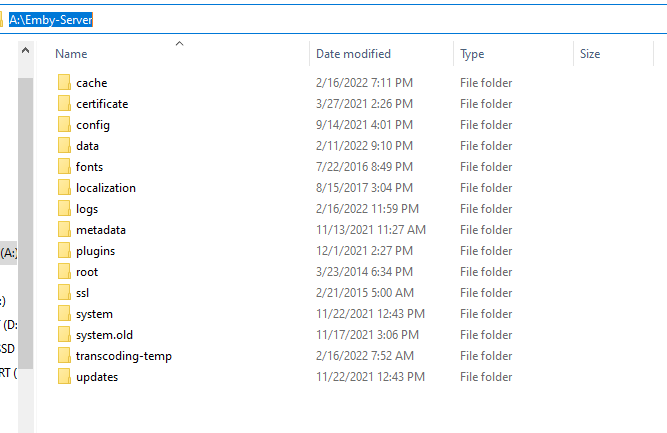Click the system.old folder icon
667x433 pixels.
pos(64,335)
